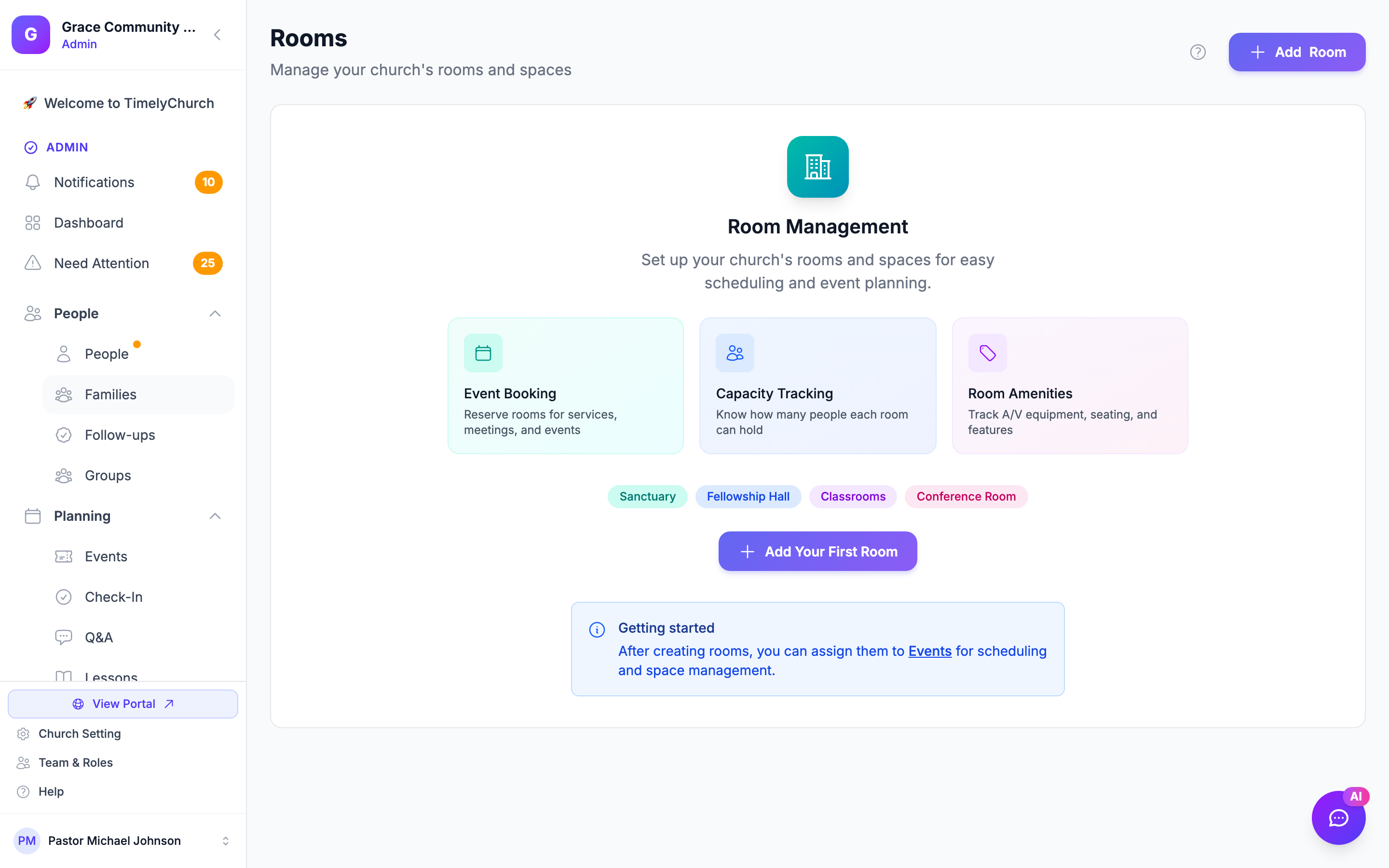Open Pastor Michael Johnson account switcher

[226, 841]
